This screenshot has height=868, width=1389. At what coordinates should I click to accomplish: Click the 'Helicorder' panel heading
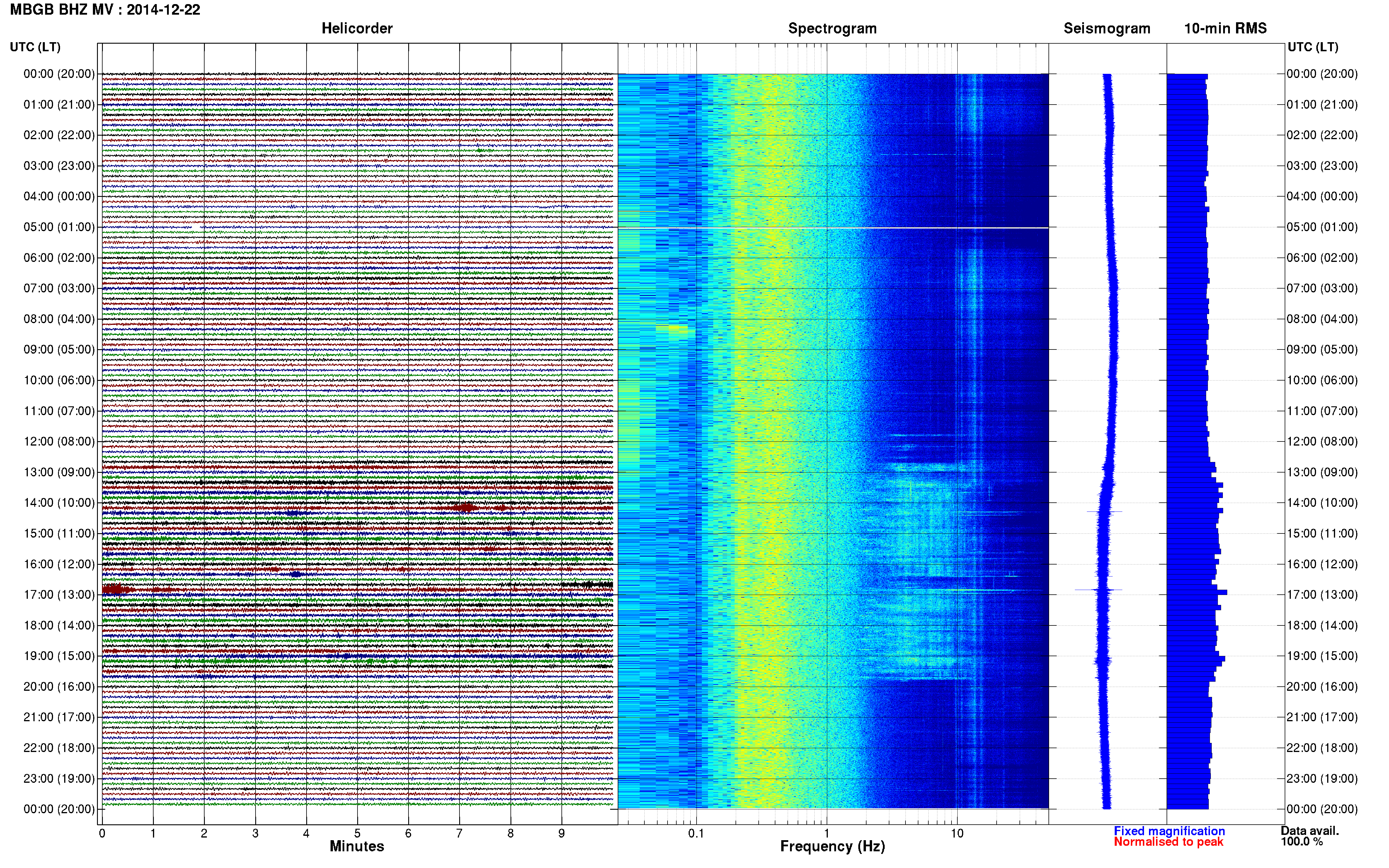pyautogui.click(x=357, y=28)
